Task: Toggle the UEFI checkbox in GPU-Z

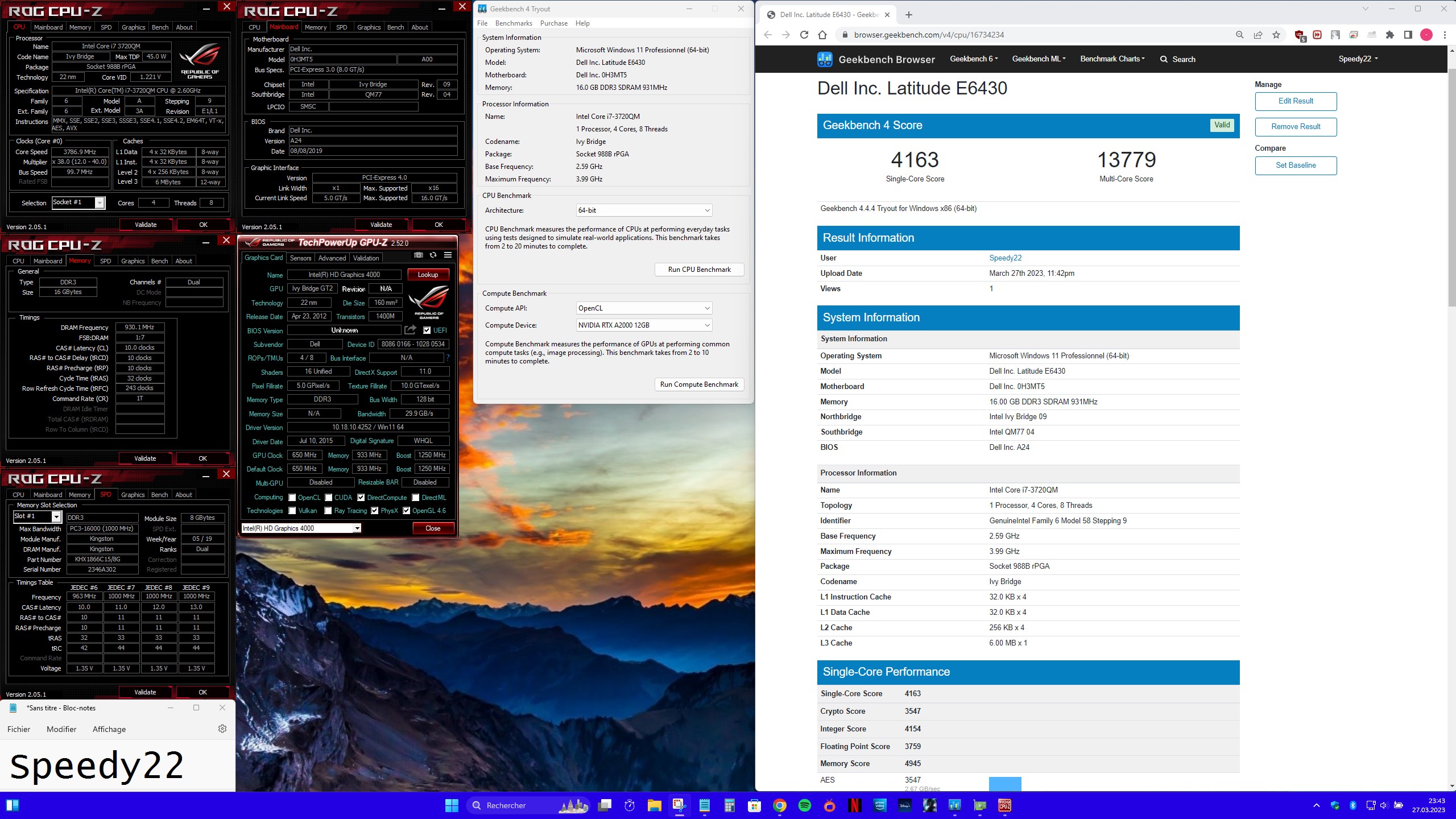Action: [x=427, y=330]
